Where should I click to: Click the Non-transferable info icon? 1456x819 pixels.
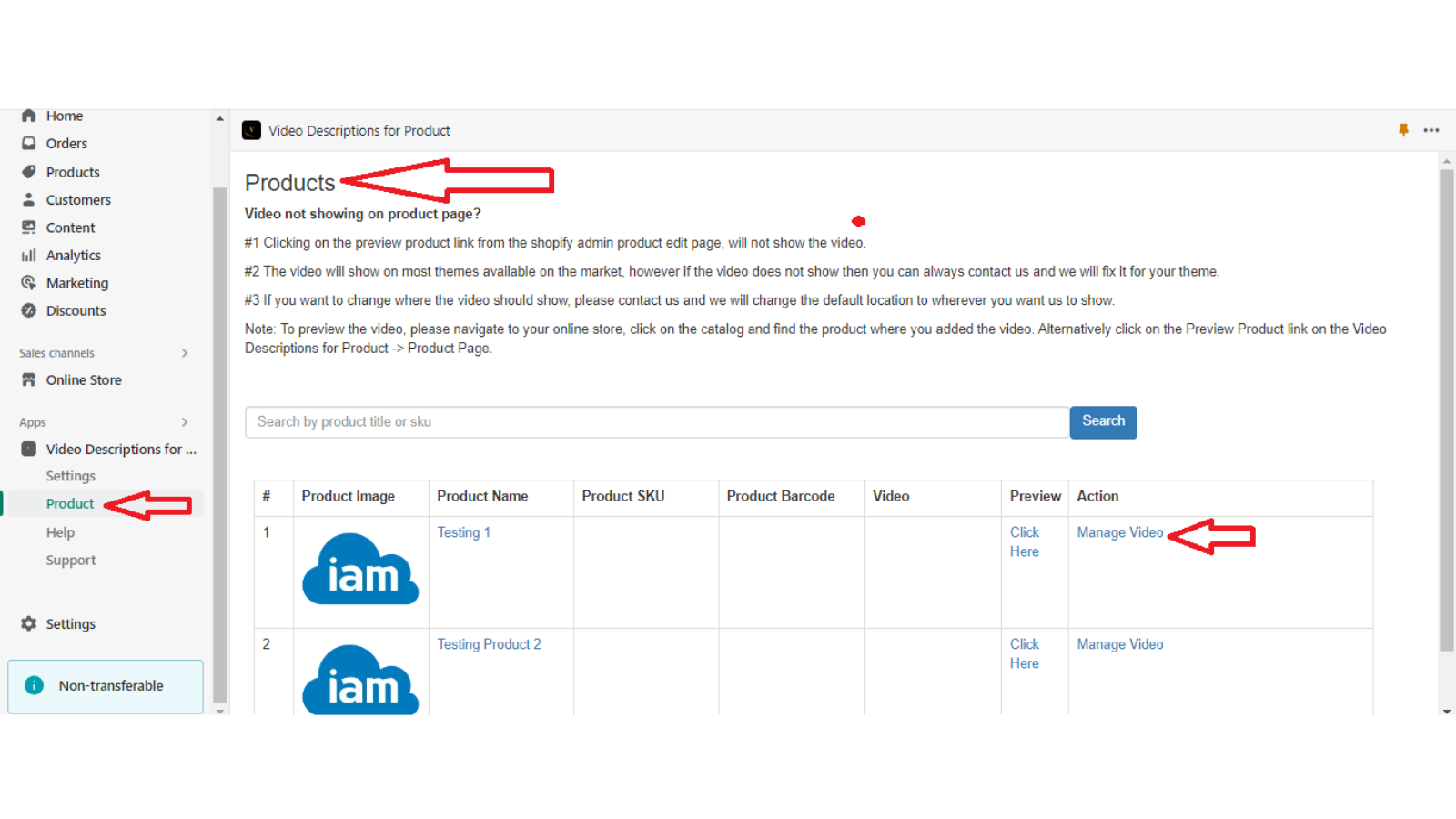point(34,685)
